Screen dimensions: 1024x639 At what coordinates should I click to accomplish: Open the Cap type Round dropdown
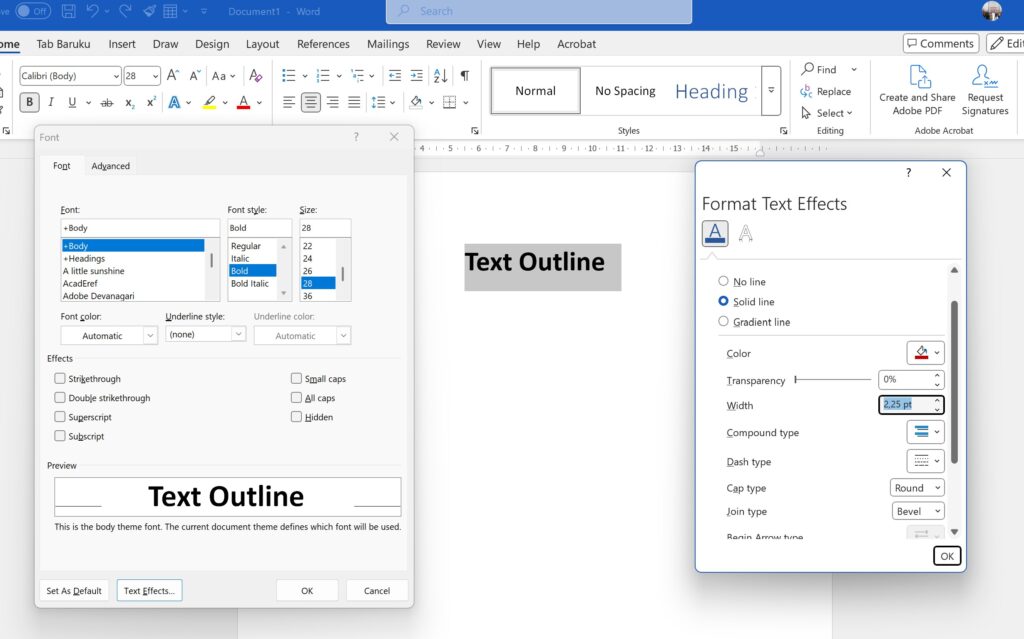coord(917,487)
